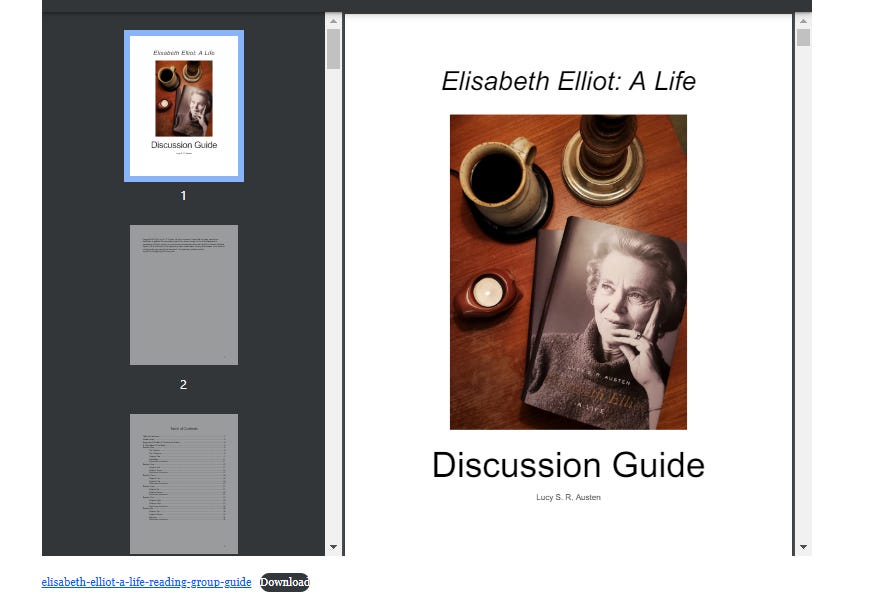Click the page number label 1
Viewport: 873px width, 600px height.
pyautogui.click(x=182, y=196)
